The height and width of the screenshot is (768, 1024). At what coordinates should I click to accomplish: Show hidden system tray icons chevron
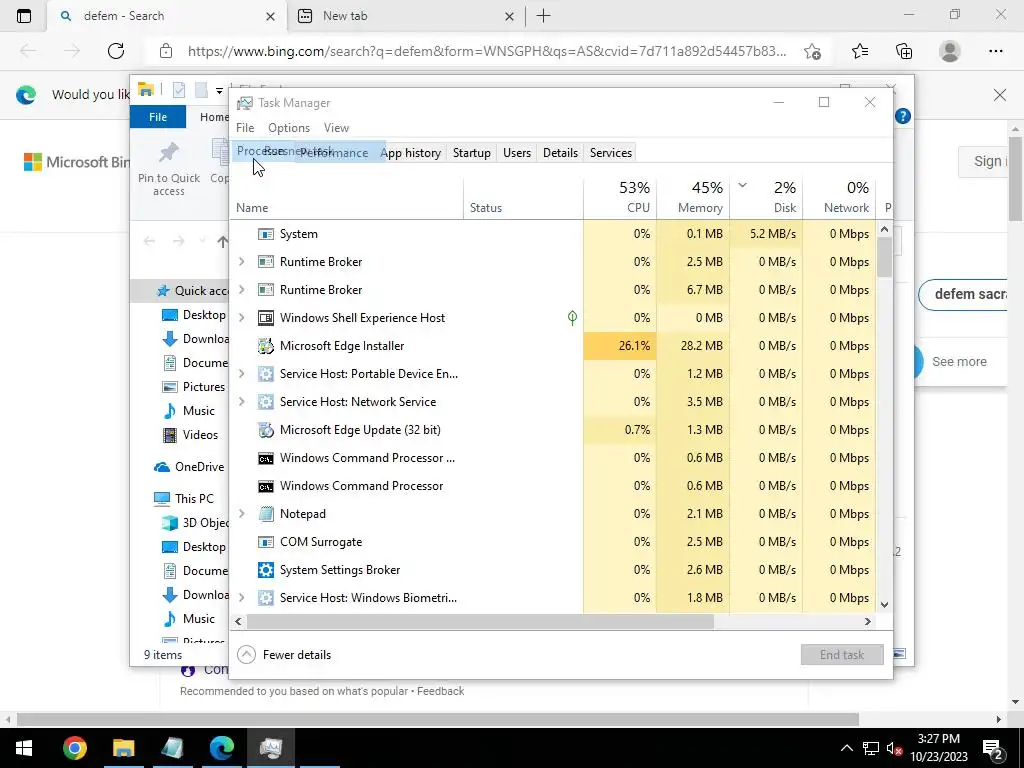[846, 748]
